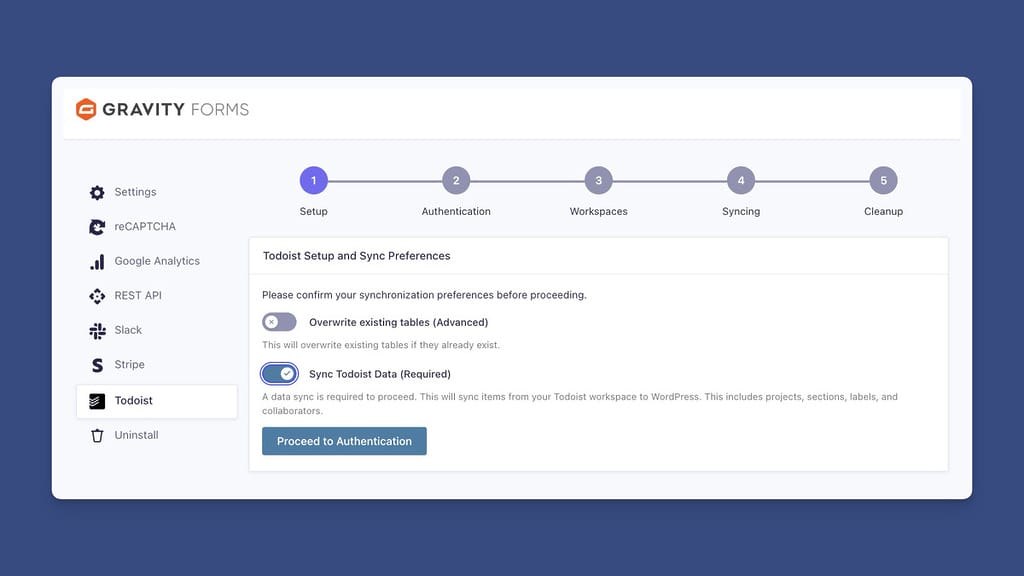1024x576 pixels.
Task: Select the Todoist icon
Action: [x=96, y=400]
